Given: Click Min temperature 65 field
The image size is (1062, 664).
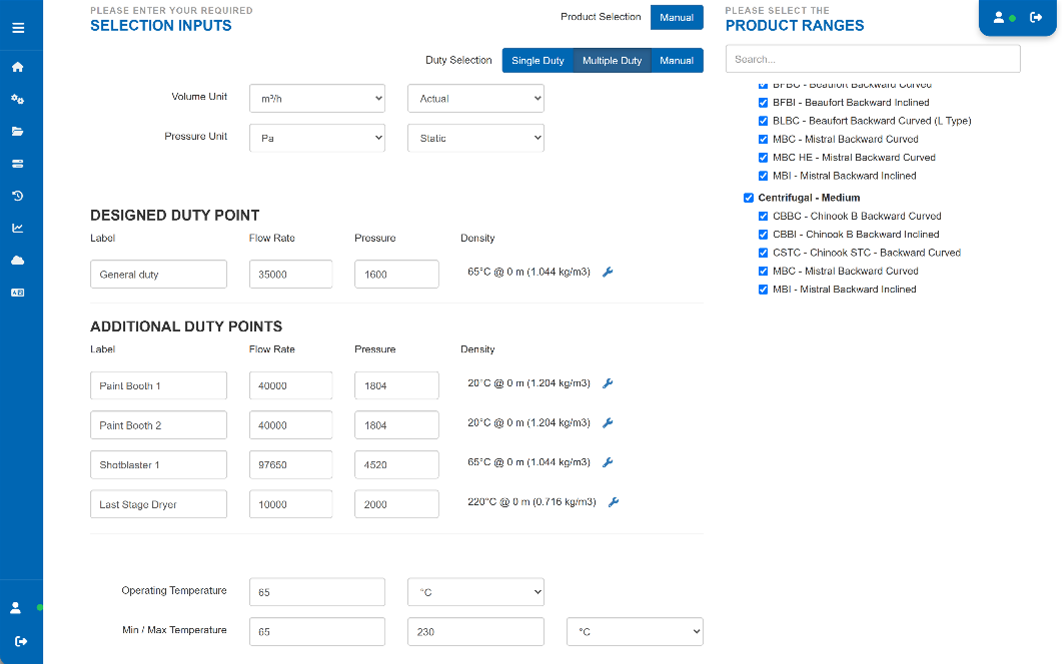Looking at the screenshot, I should 317,631.
